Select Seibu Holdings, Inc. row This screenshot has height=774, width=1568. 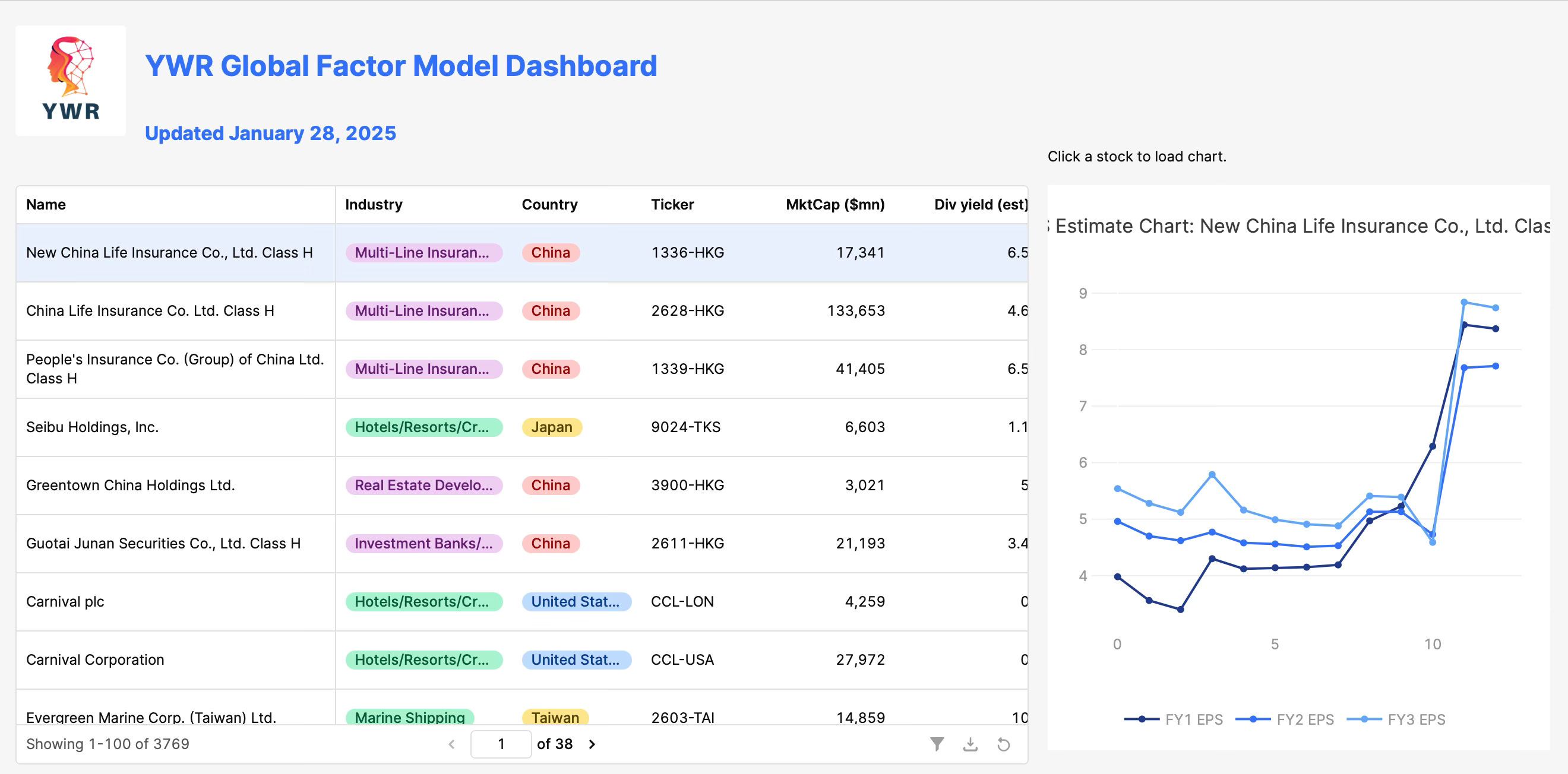tap(522, 427)
